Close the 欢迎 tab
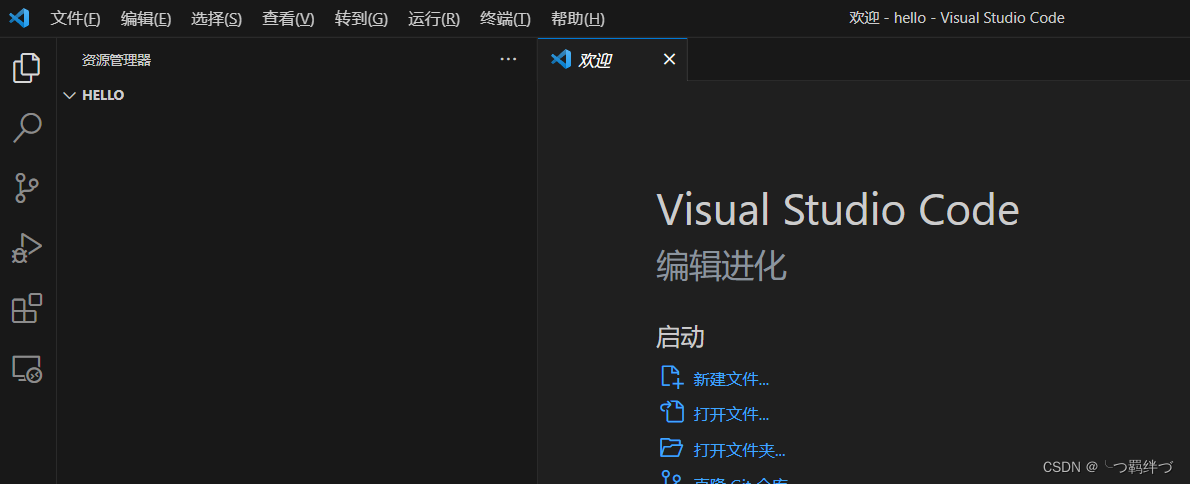The width and height of the screenshot is (1190, 484). [669, 59]
